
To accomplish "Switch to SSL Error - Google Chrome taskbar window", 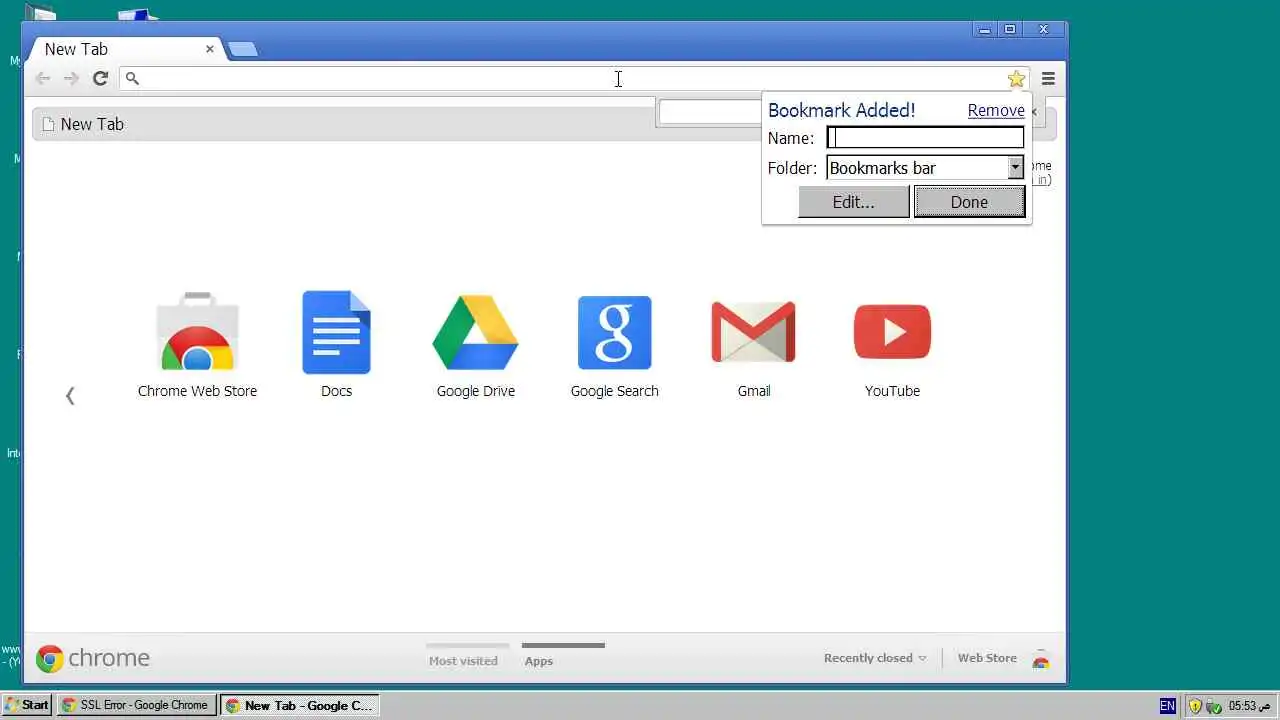I will [136, 705].
